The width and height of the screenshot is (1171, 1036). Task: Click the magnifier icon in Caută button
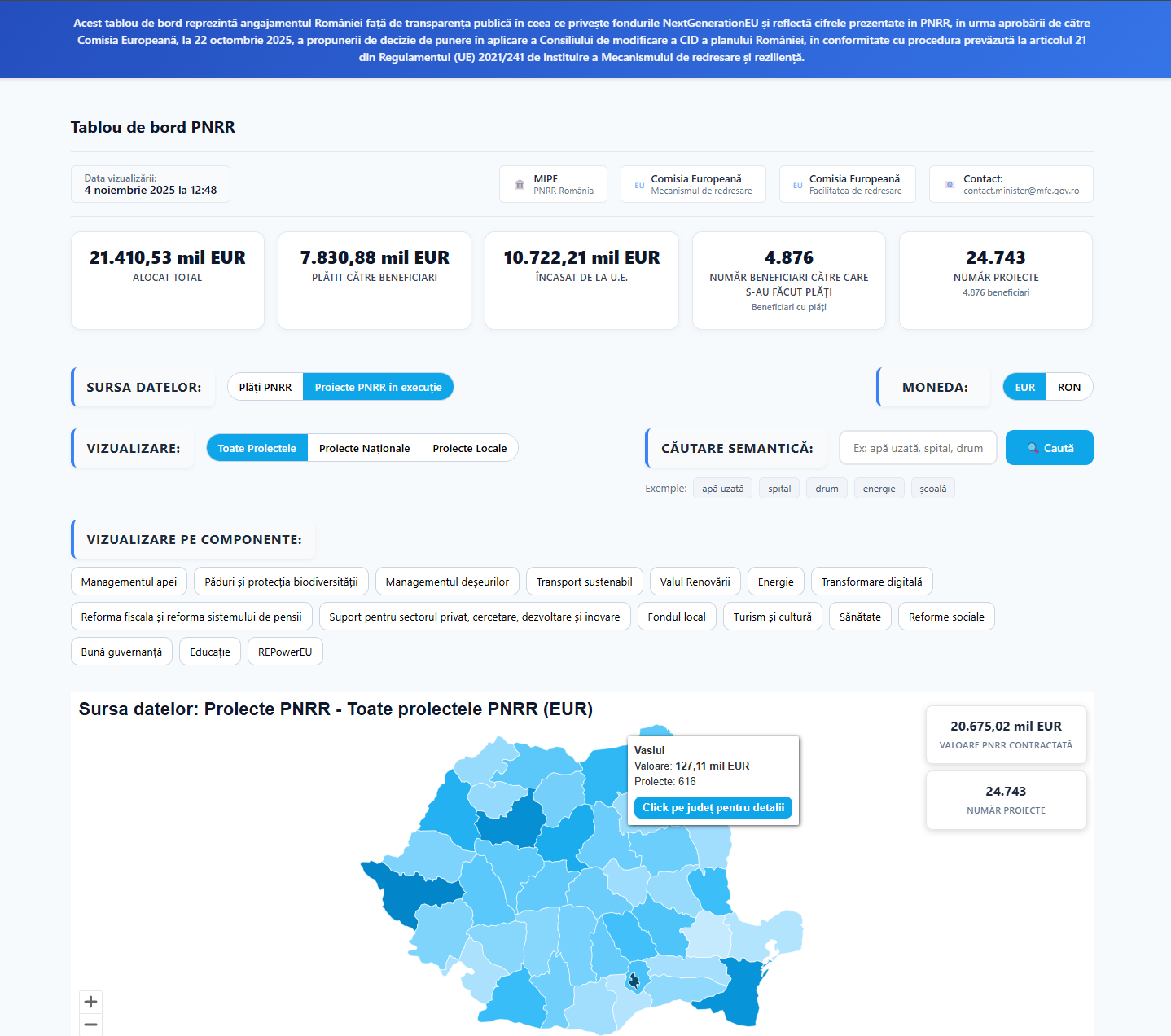[1033, 448]
